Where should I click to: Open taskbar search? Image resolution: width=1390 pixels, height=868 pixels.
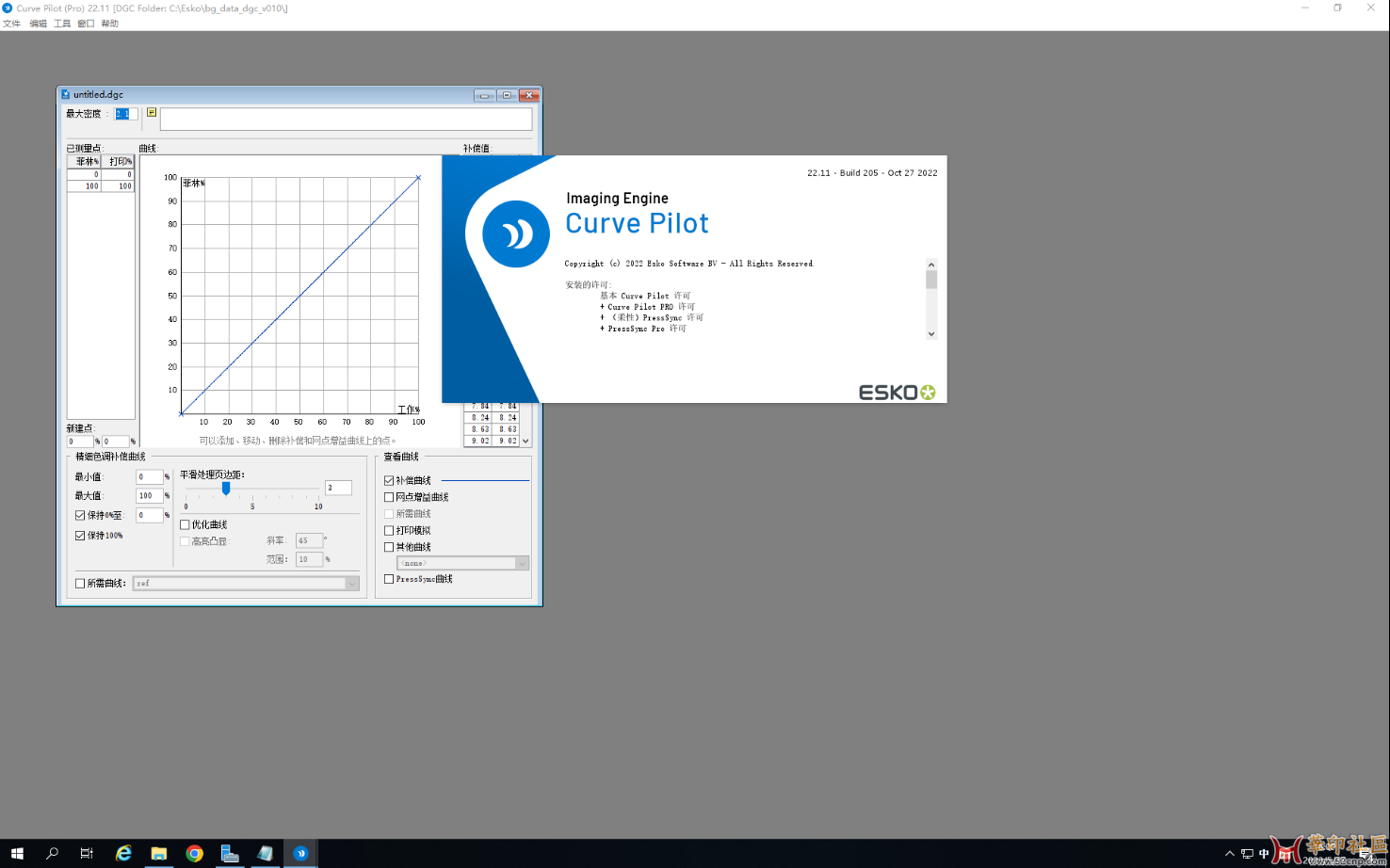[52, 853]
